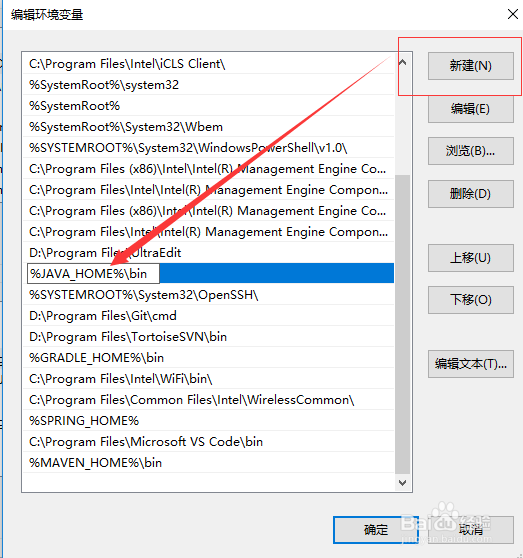
Task: Select the WindowsPowerShell\v1.0\ path entry
Action: [x=208, y=148]
